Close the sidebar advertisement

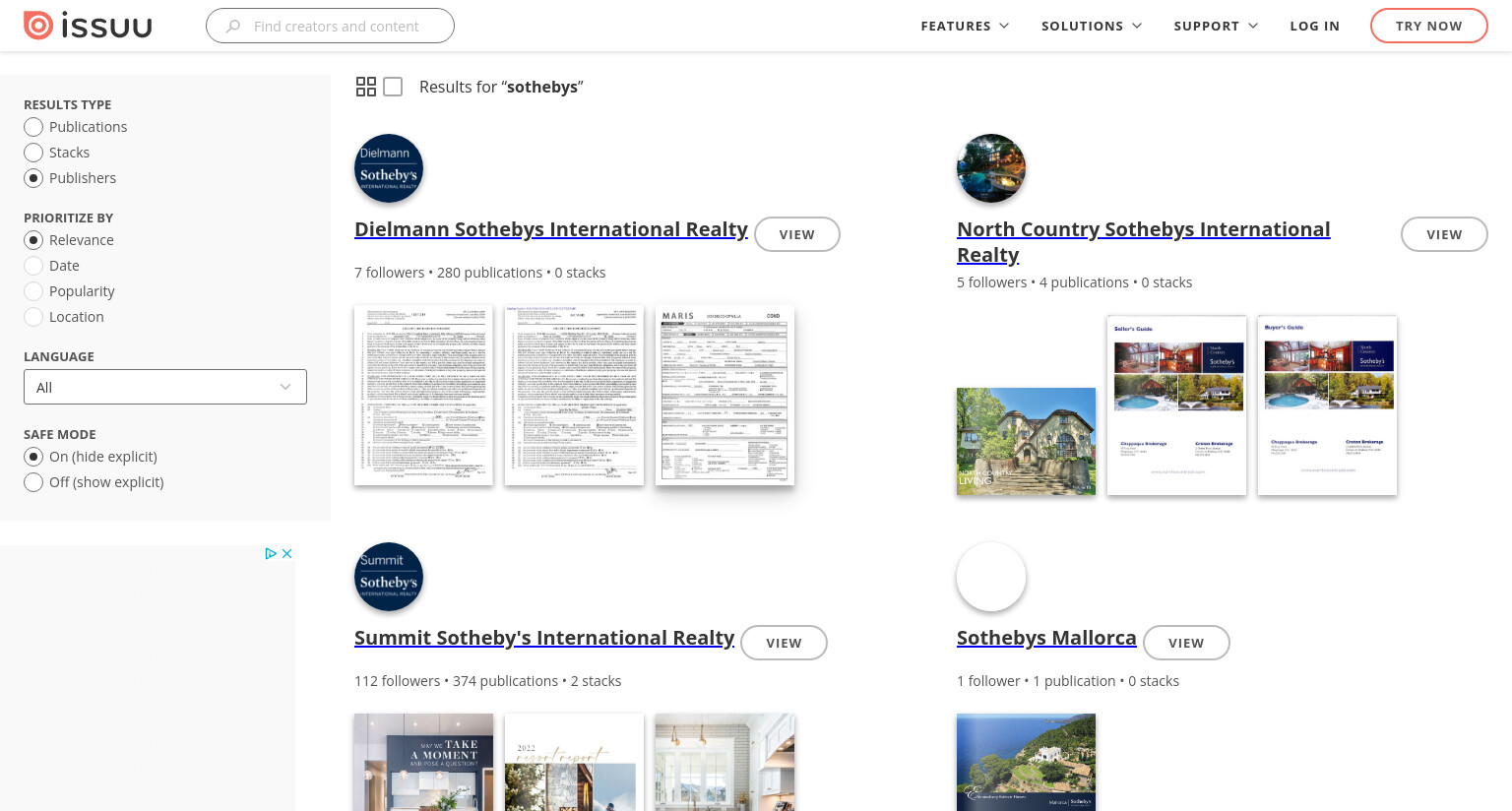(x=287, y=554)
